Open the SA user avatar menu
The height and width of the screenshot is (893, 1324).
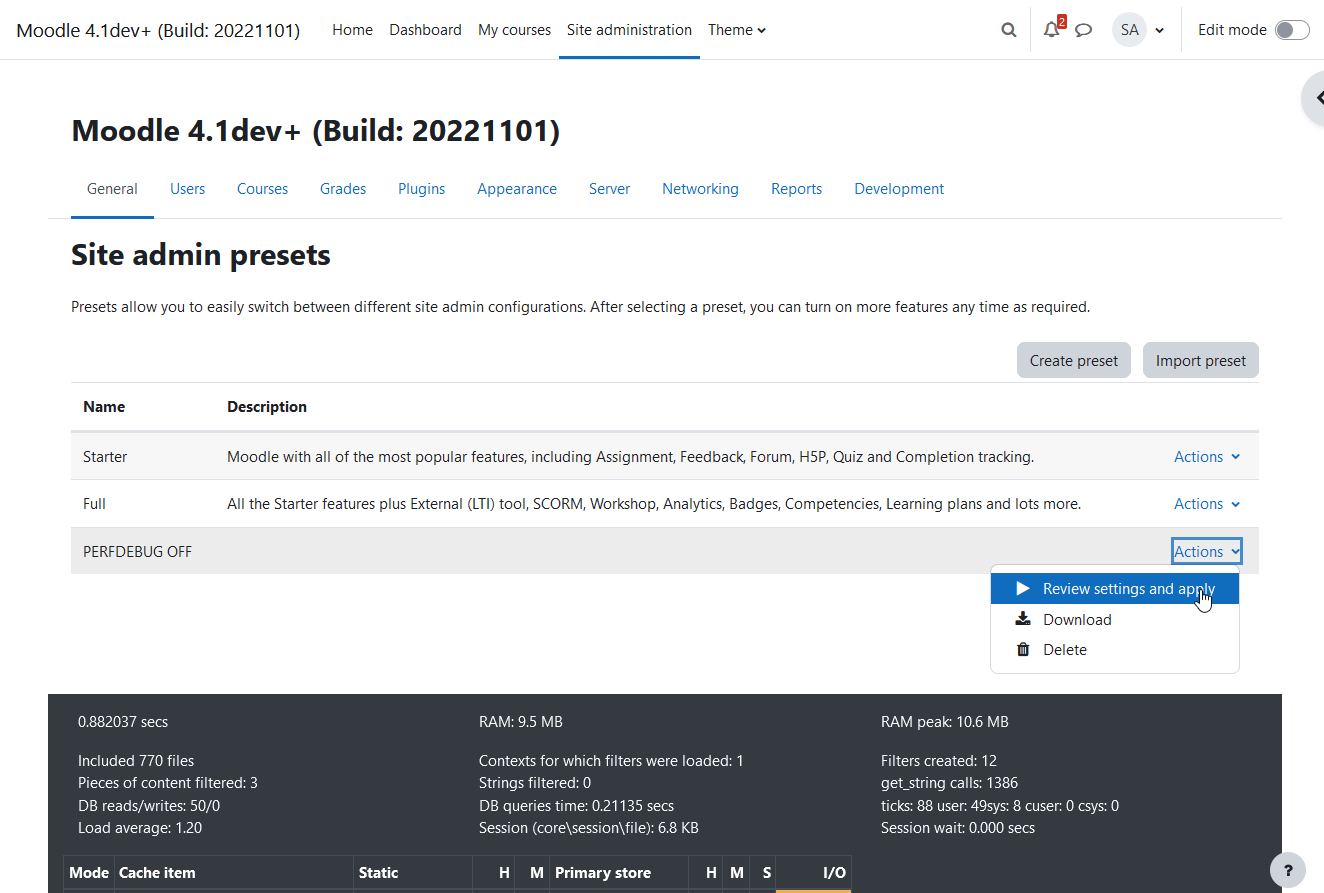[1129, 30]
